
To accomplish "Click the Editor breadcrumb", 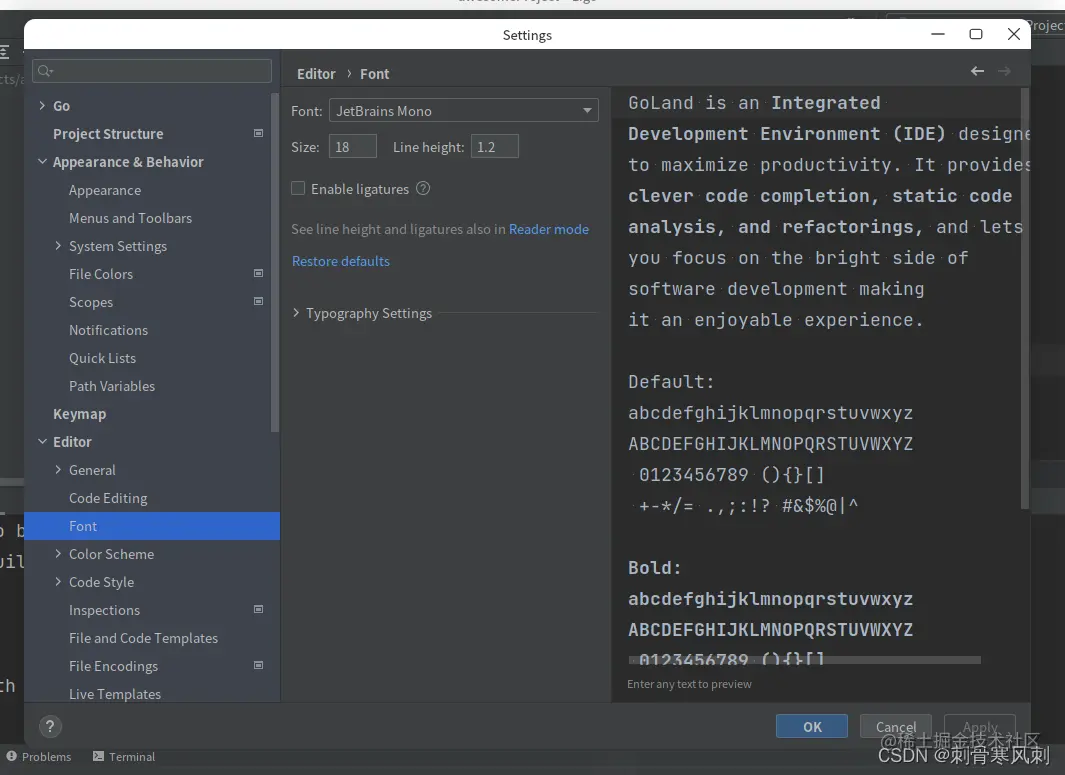I will coord(316,73).
